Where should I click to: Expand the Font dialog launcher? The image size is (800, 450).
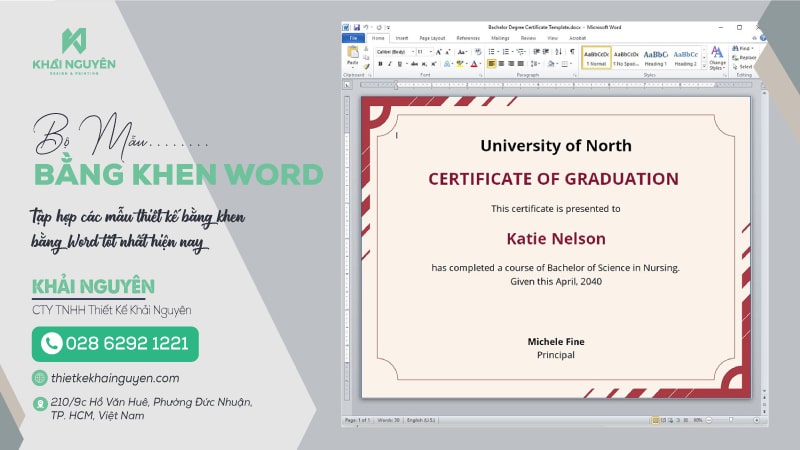(x=480, y=74)
